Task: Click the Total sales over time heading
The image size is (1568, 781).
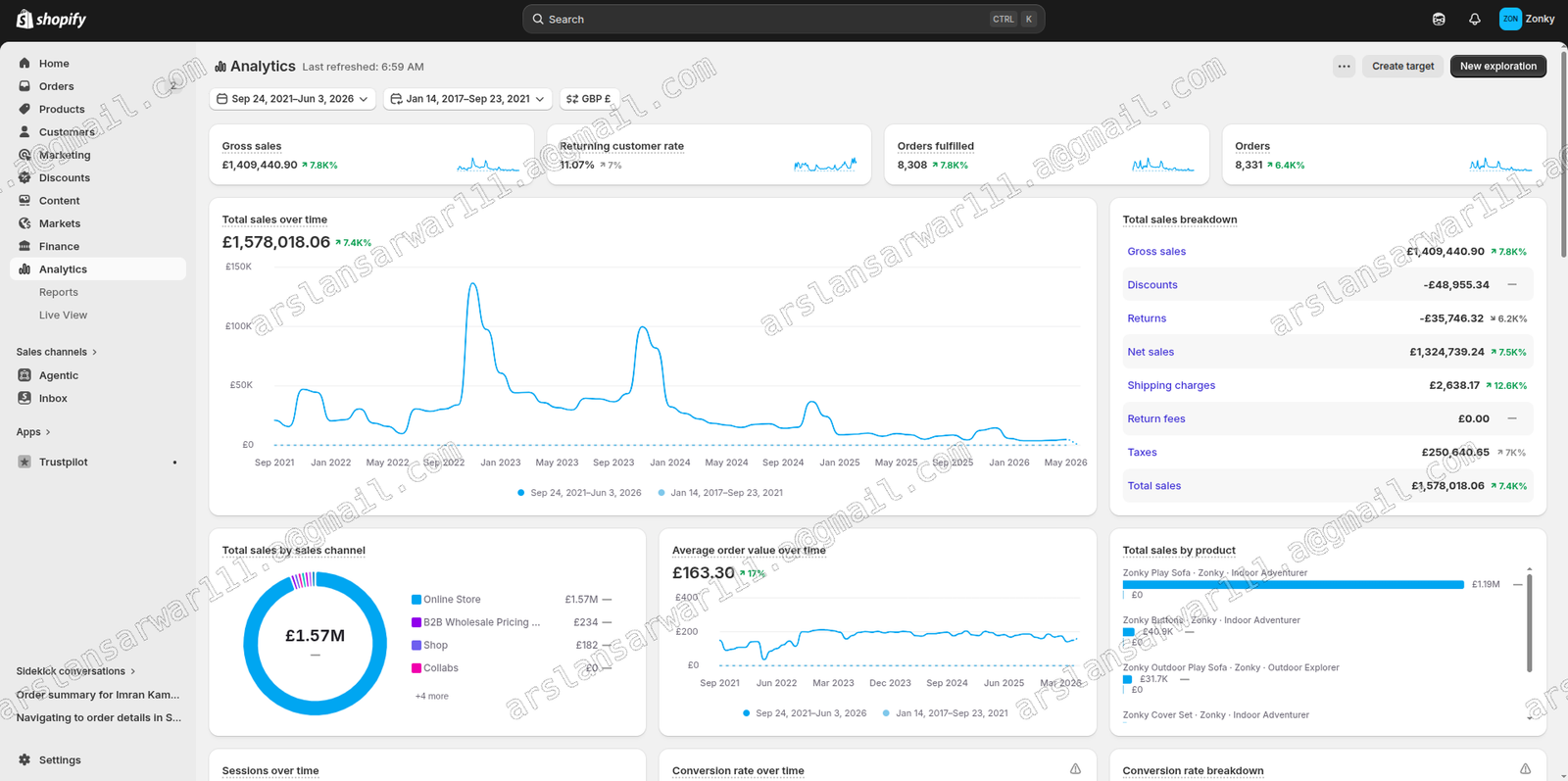Action: 274,220
